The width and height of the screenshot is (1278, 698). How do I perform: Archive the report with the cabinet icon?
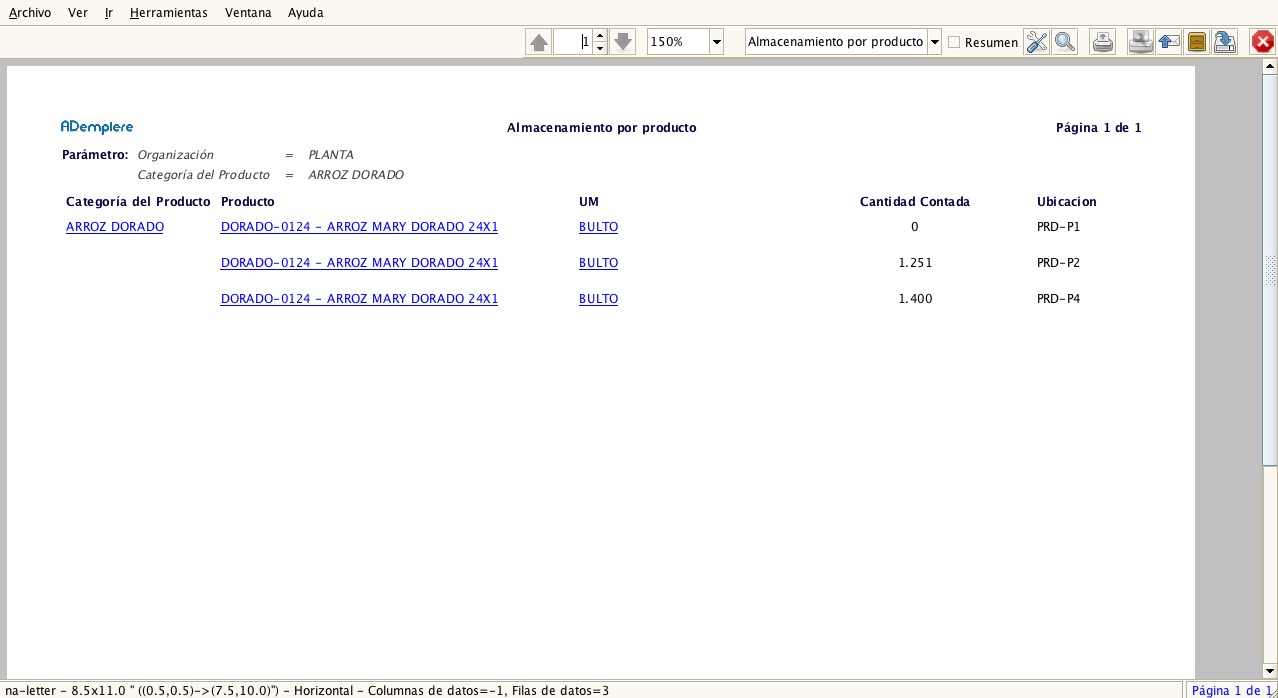1197,42
